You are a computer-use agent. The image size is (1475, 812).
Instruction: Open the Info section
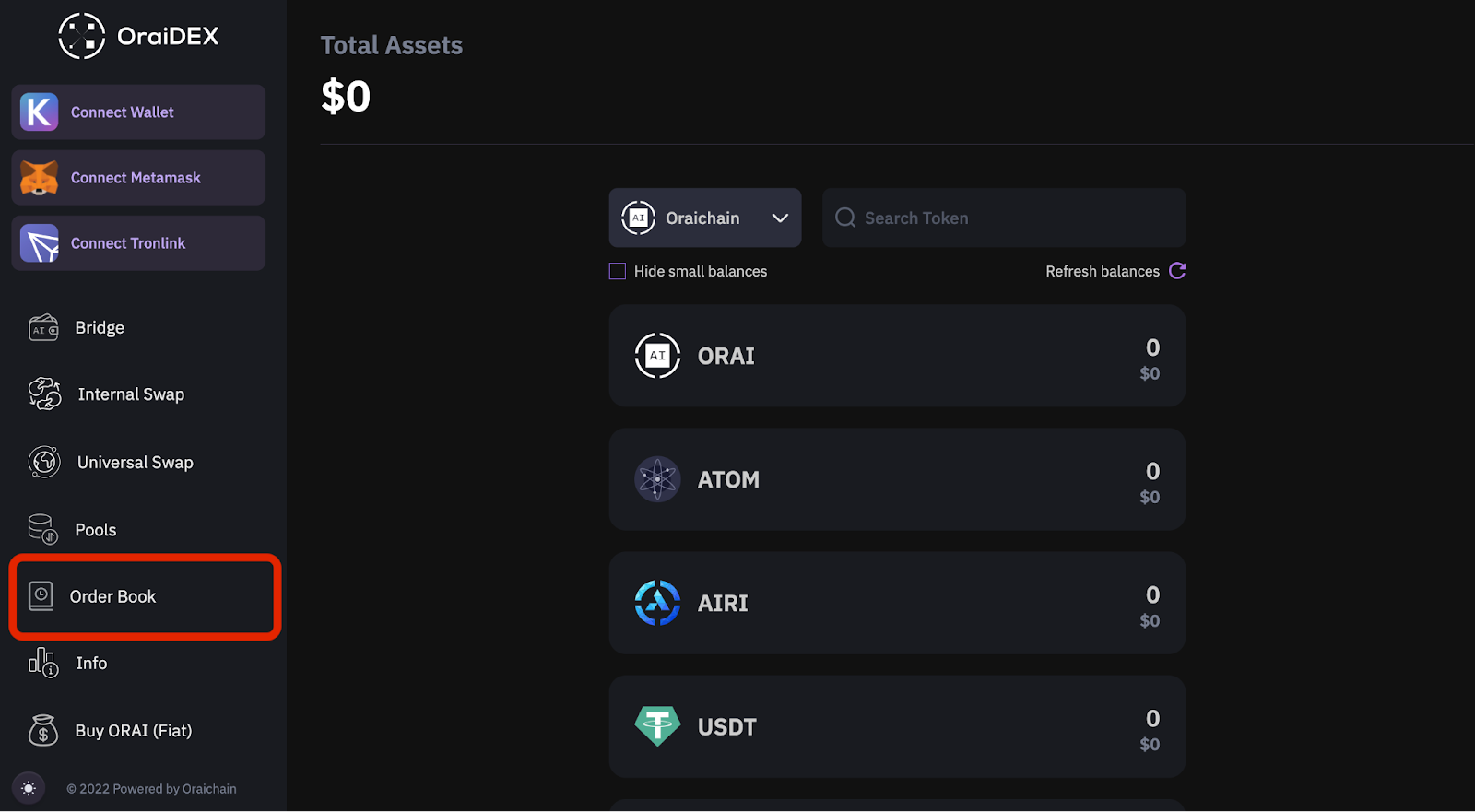[91, 664]
